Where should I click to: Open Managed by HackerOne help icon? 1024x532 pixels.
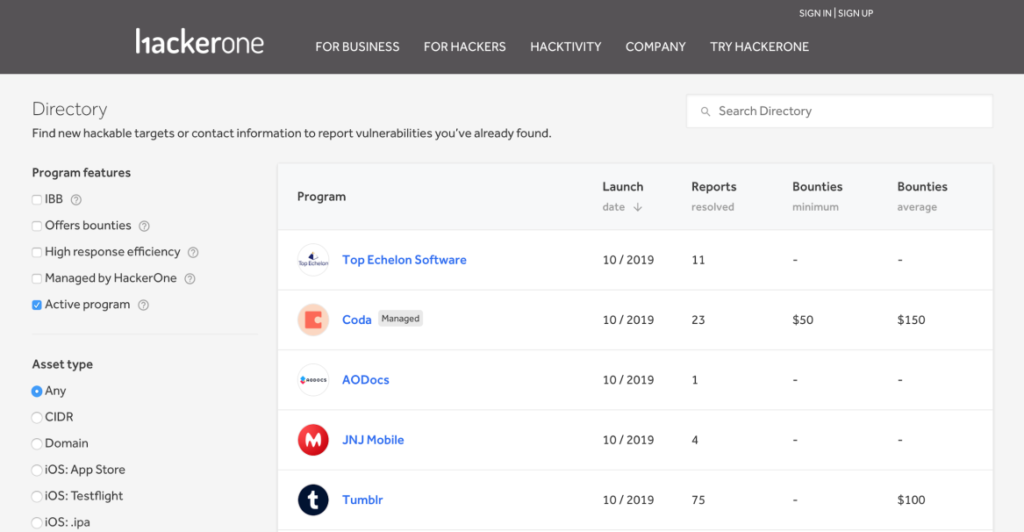189,279
